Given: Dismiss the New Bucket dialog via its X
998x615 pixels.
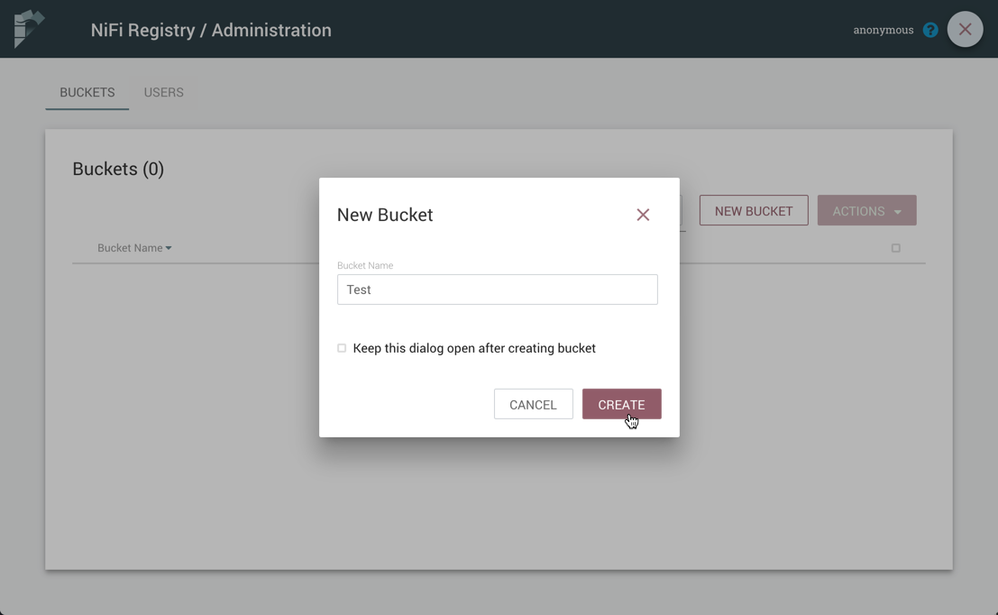Looking at the screenshot, I should click(643, 214).
